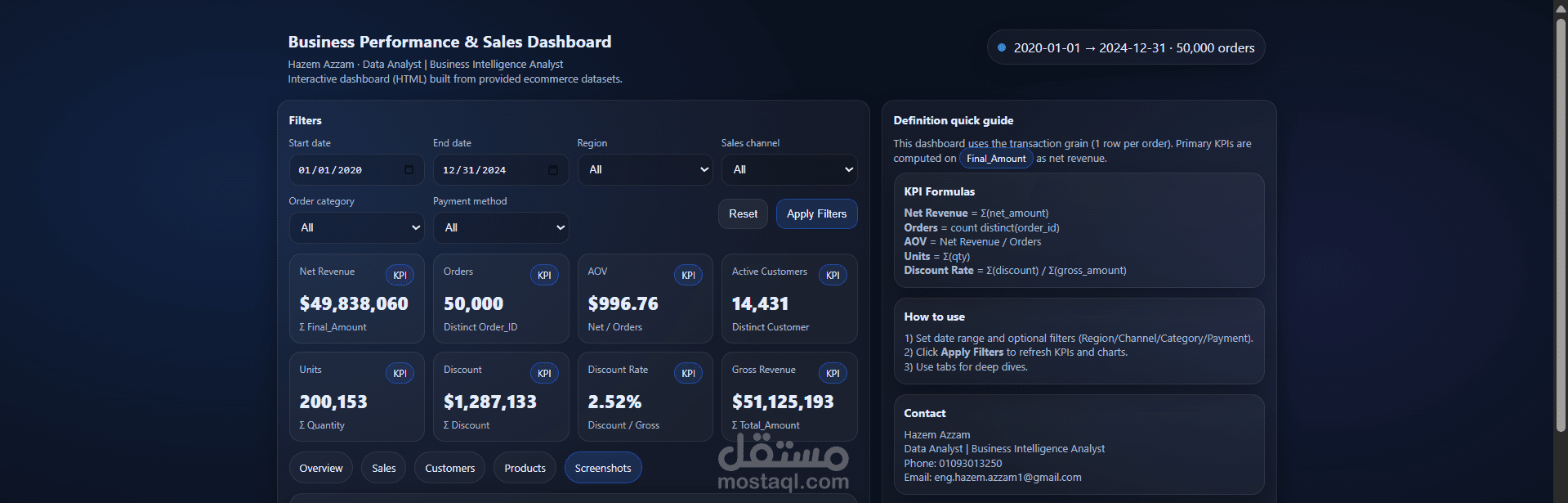Click the Discount Rate value 2.52%

point(614,402)
